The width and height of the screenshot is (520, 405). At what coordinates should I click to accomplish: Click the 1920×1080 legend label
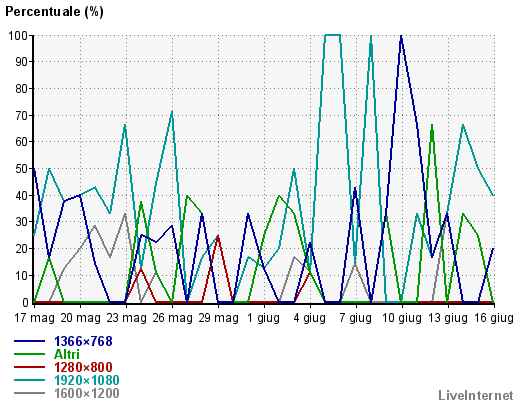point(86,380)
